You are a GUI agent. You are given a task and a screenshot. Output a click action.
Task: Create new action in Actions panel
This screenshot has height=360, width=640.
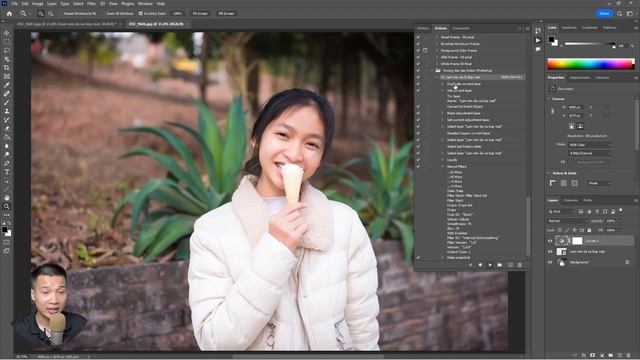tap(510, 265)
